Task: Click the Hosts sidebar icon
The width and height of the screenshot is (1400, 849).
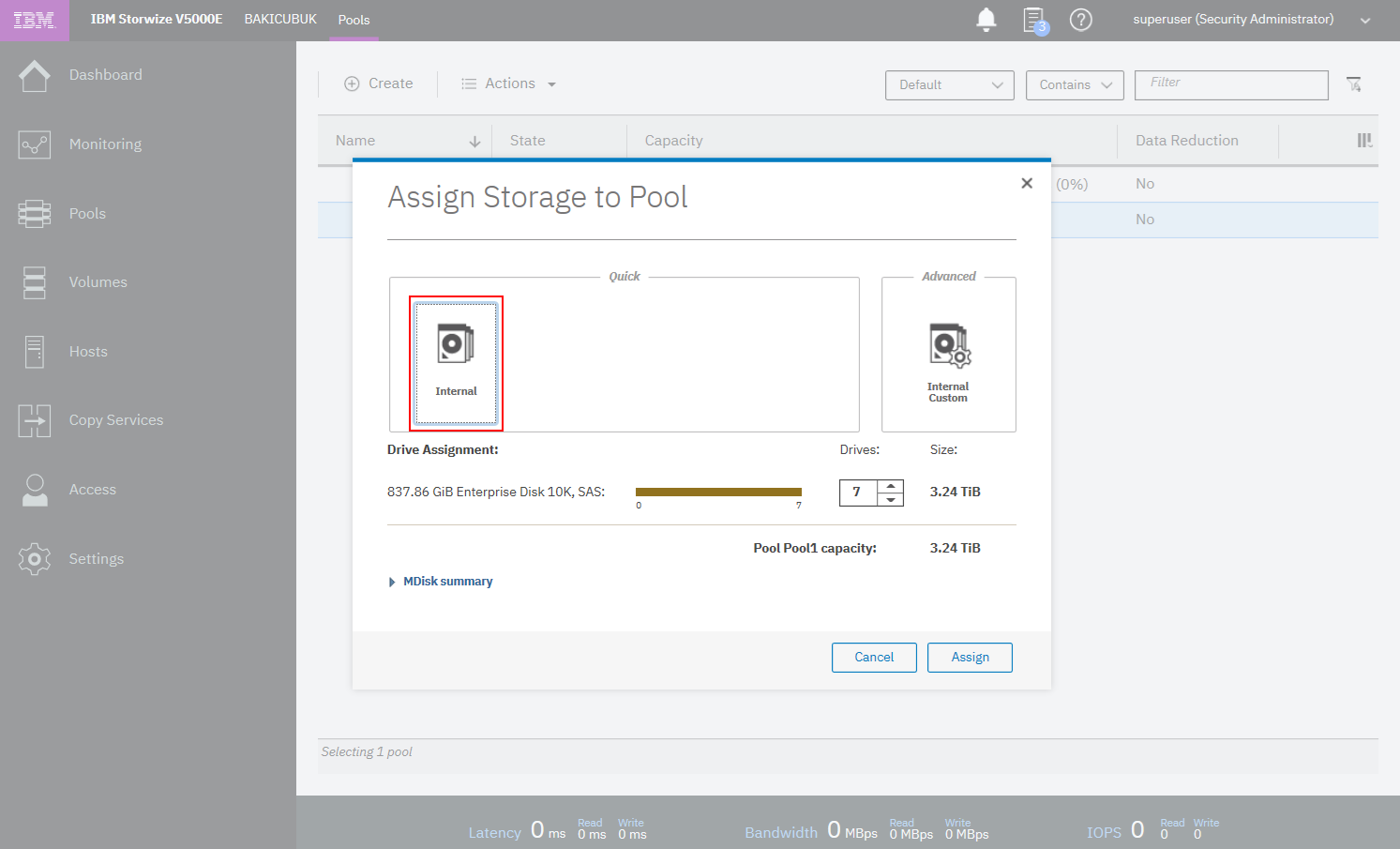Action: (x=35, y=352)
